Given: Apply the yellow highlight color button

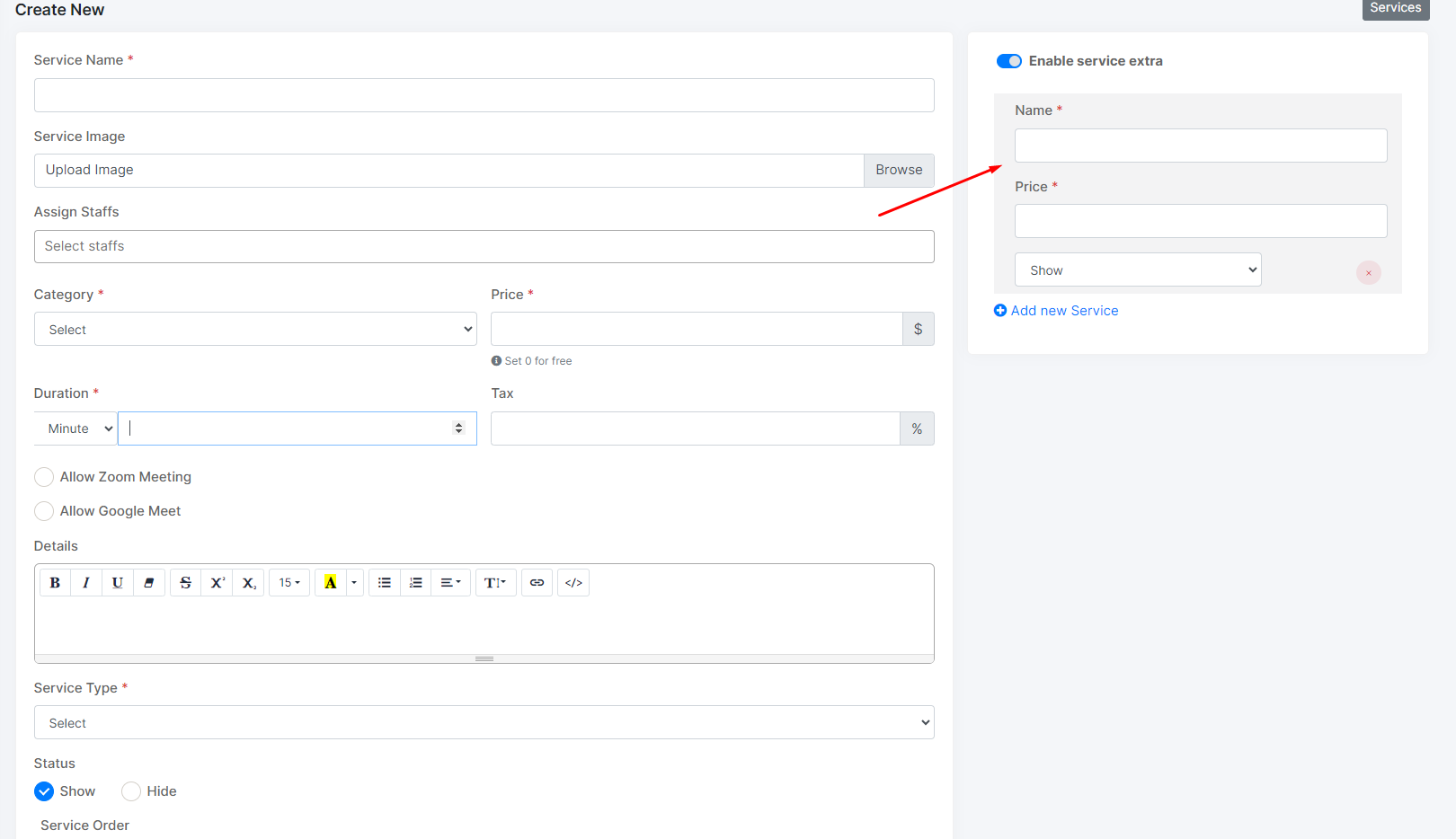Looking at the screenshot, I should [330, 583].
